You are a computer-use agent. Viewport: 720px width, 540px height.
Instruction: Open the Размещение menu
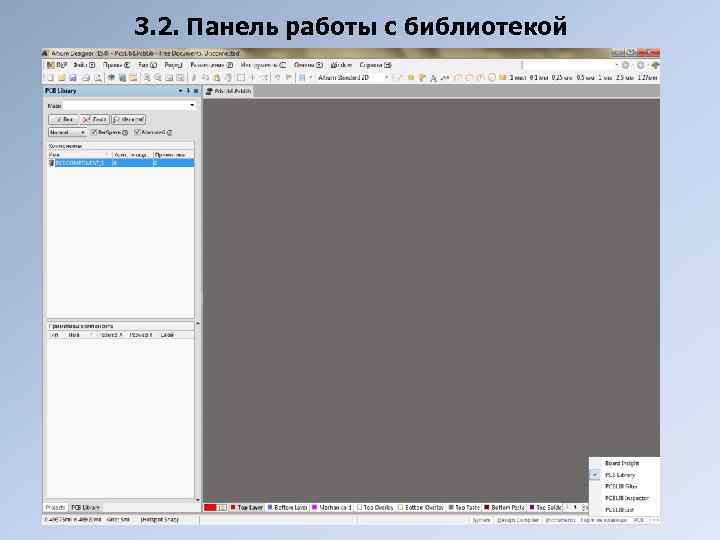[x=211, y=65]
